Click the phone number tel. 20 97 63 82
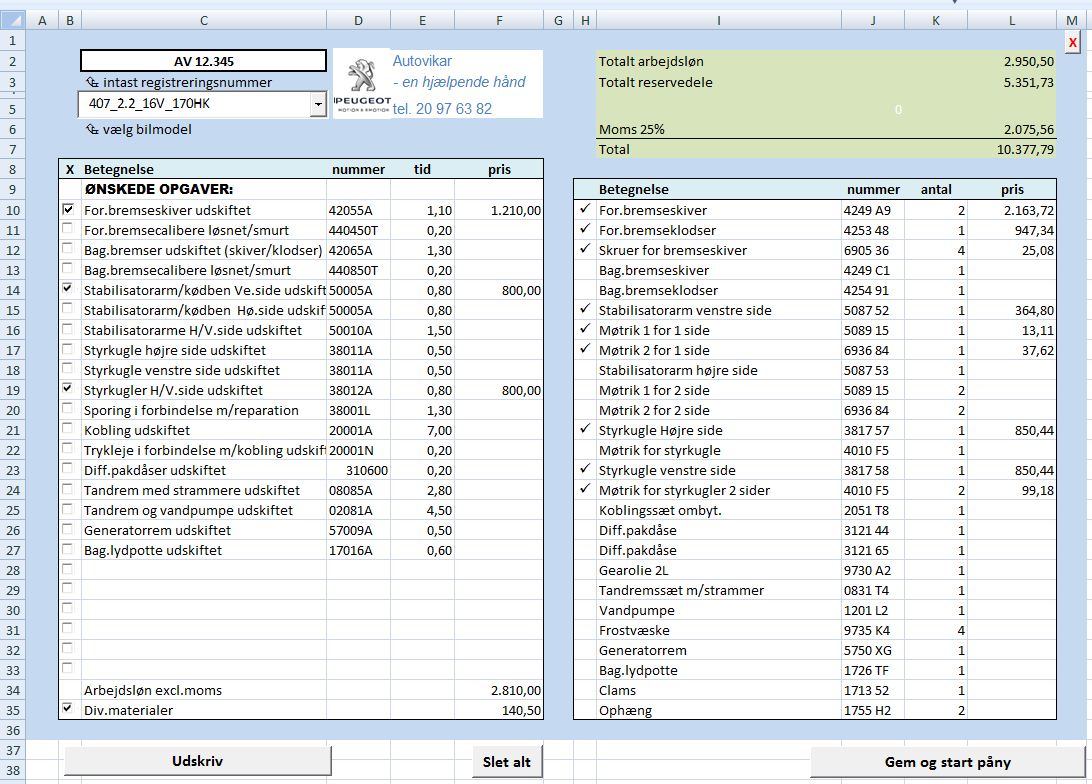This screenshot has width=1092, height=784. point(442,109)
